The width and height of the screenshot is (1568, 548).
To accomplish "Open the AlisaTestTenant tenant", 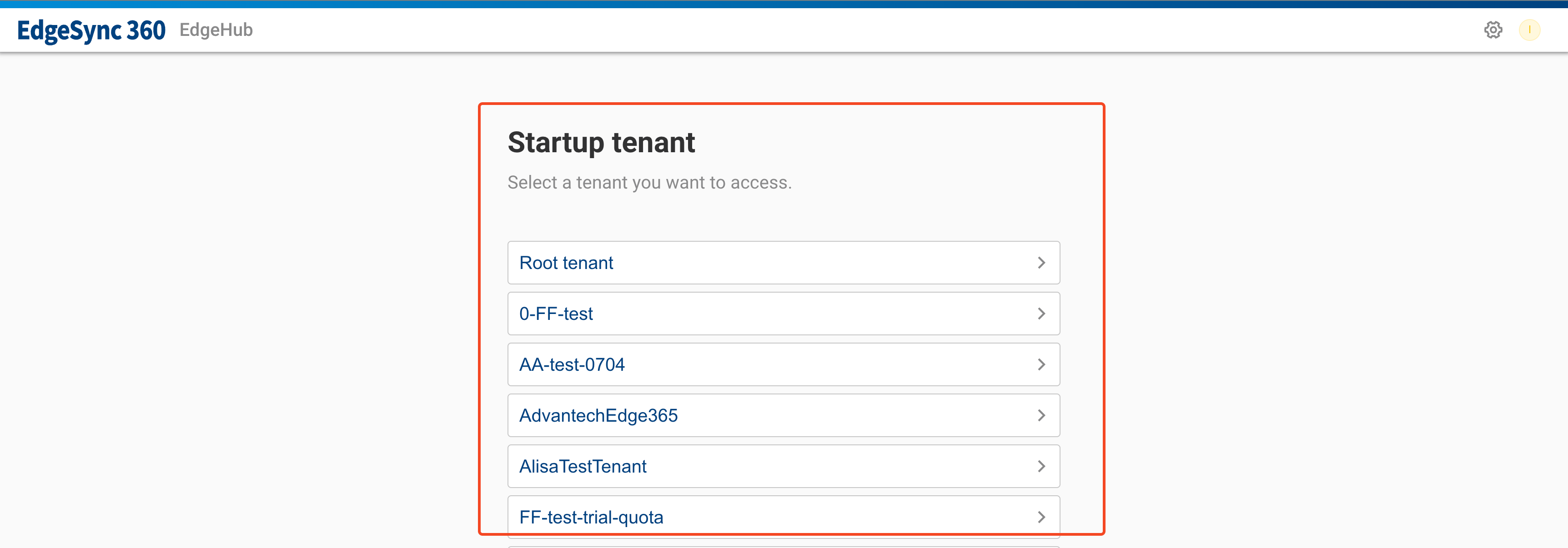I will tap(583, 467).
